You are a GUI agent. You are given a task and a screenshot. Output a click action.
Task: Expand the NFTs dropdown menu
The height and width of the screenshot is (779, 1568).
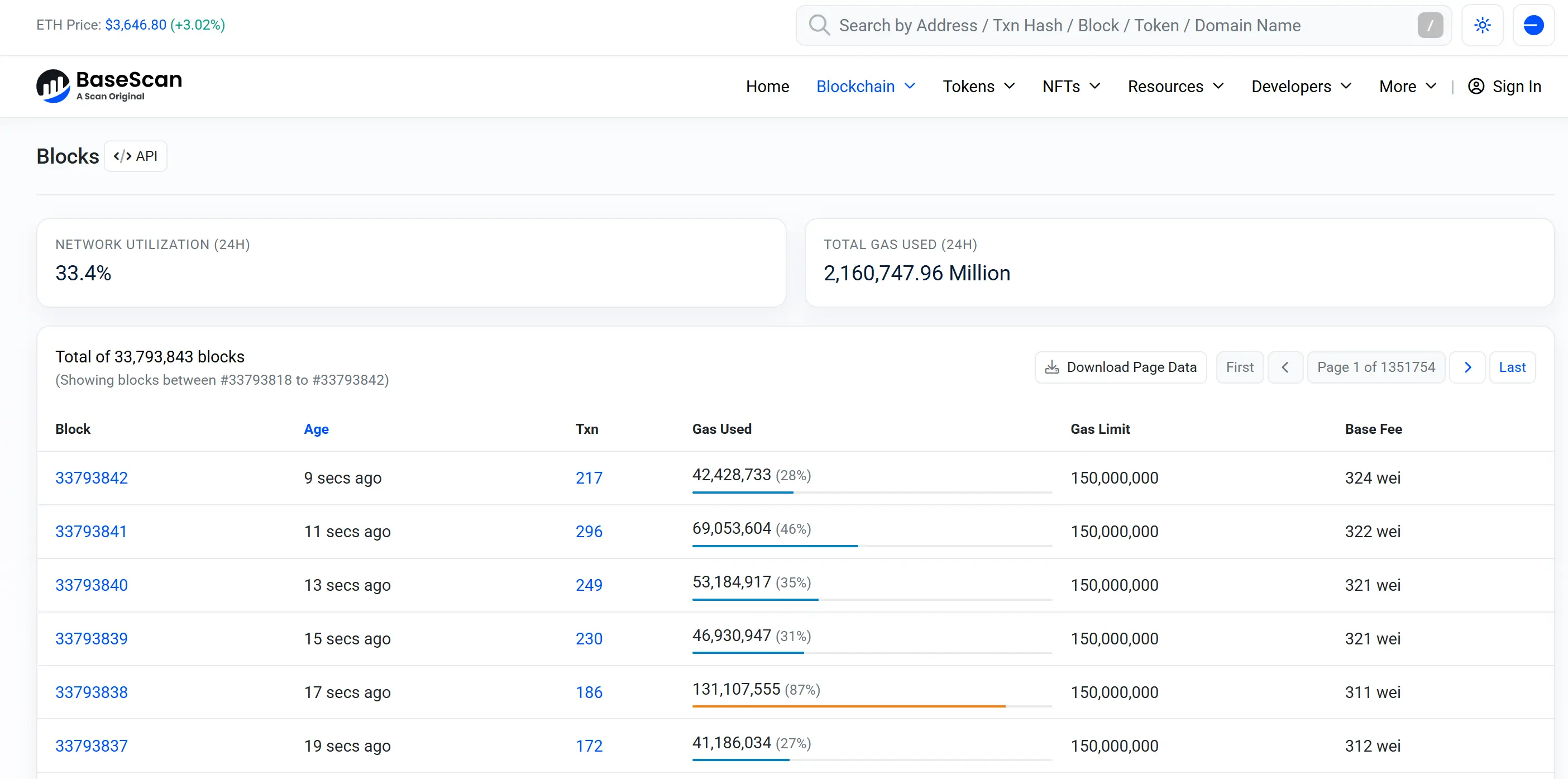pyautogui.click(x=1072, y=87)
